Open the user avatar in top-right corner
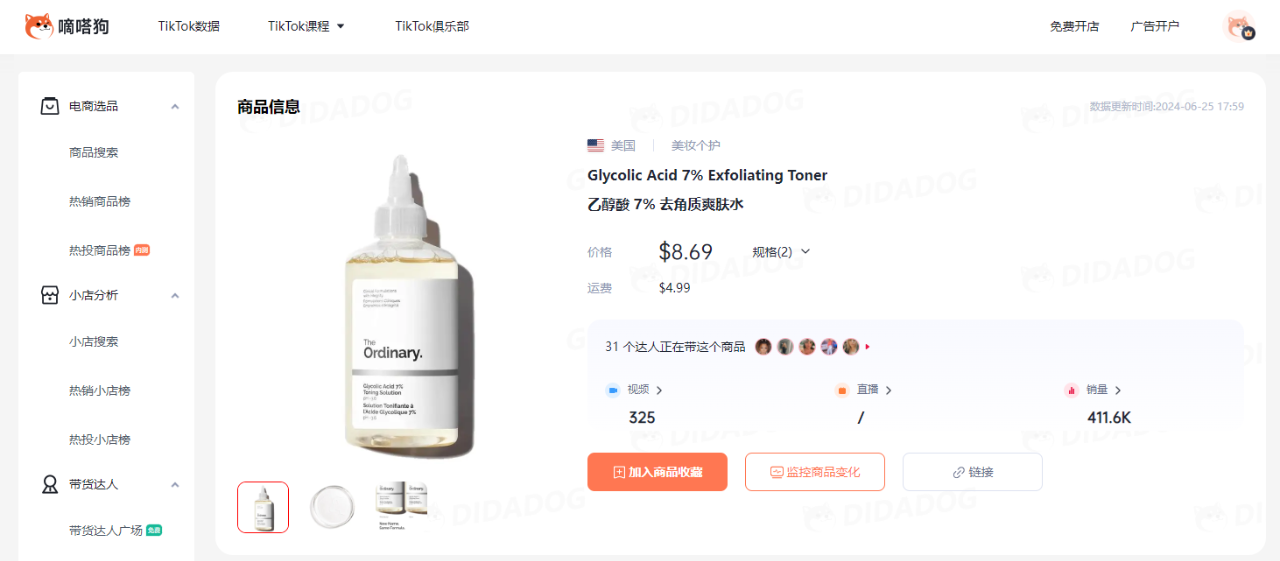1280x561 pixels. coord(1240,27)
